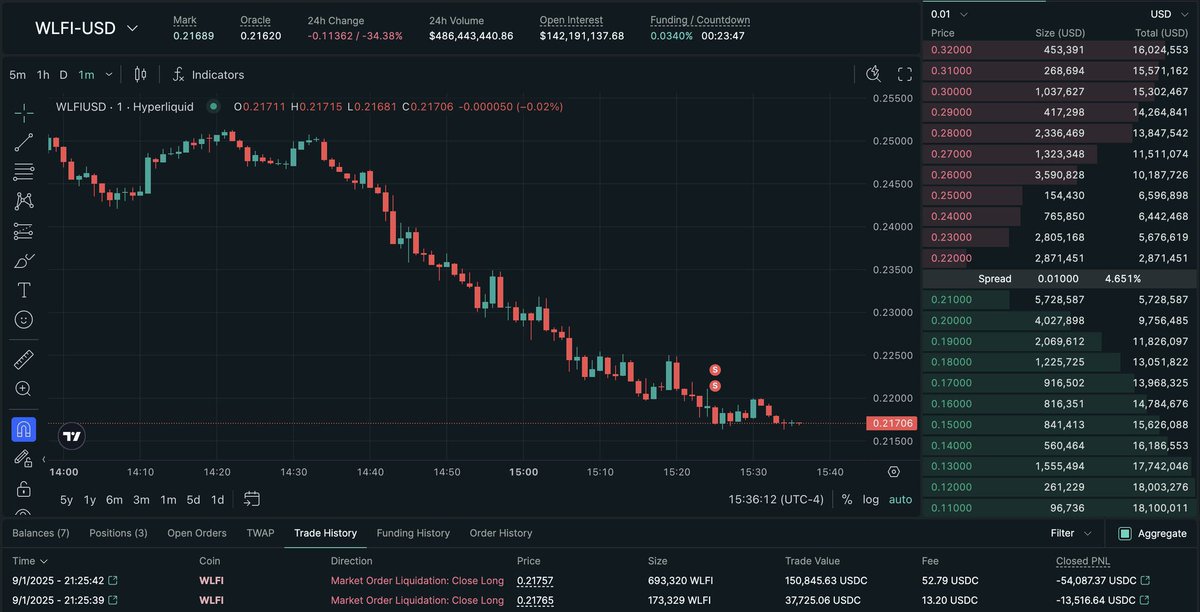Image resolution: width=1200 pixels, height=612 pixels.
Task: Select the active 1m timeframe in top toolbar
Action: coord(87,75)
